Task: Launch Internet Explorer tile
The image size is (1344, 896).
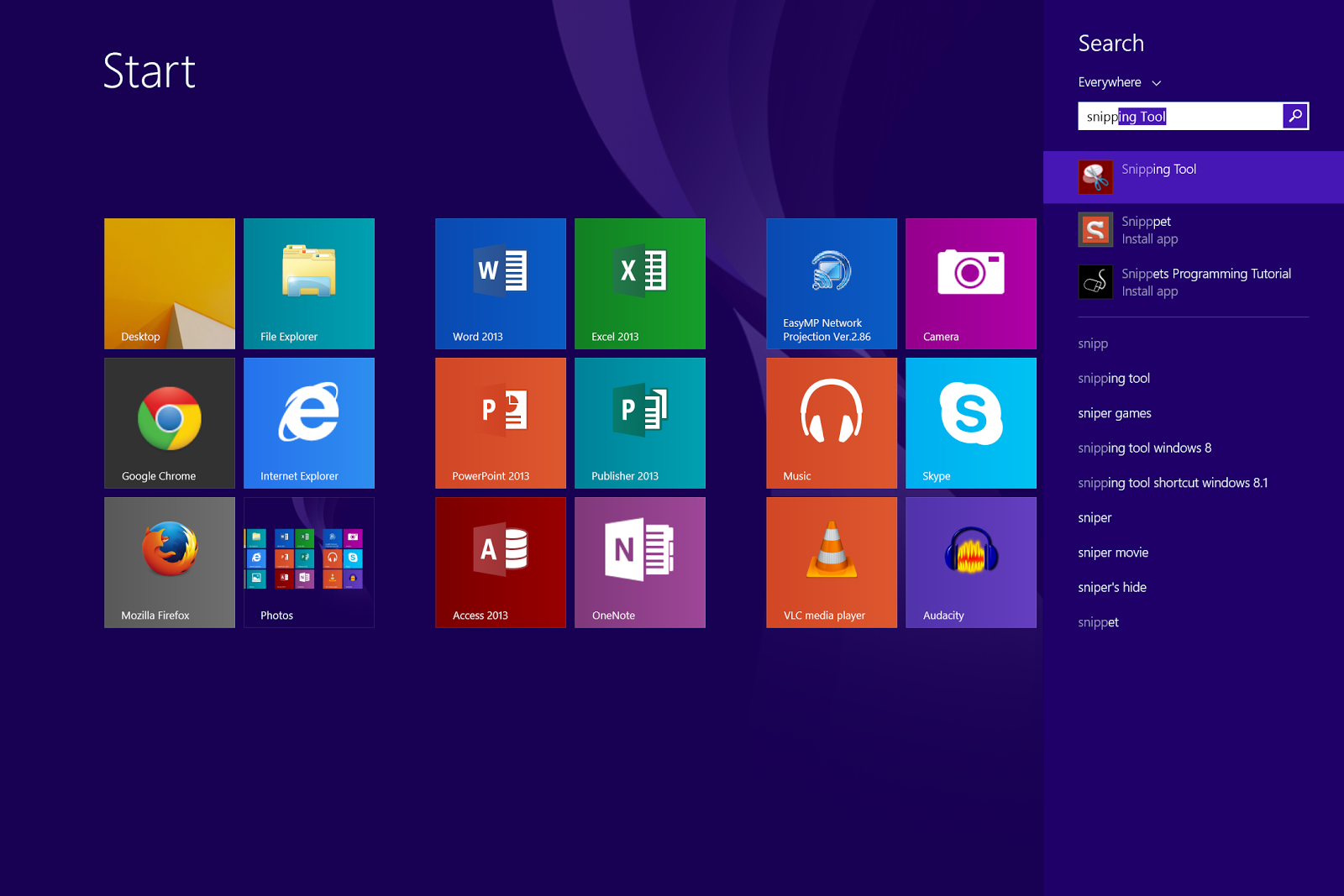Action: 309,423
